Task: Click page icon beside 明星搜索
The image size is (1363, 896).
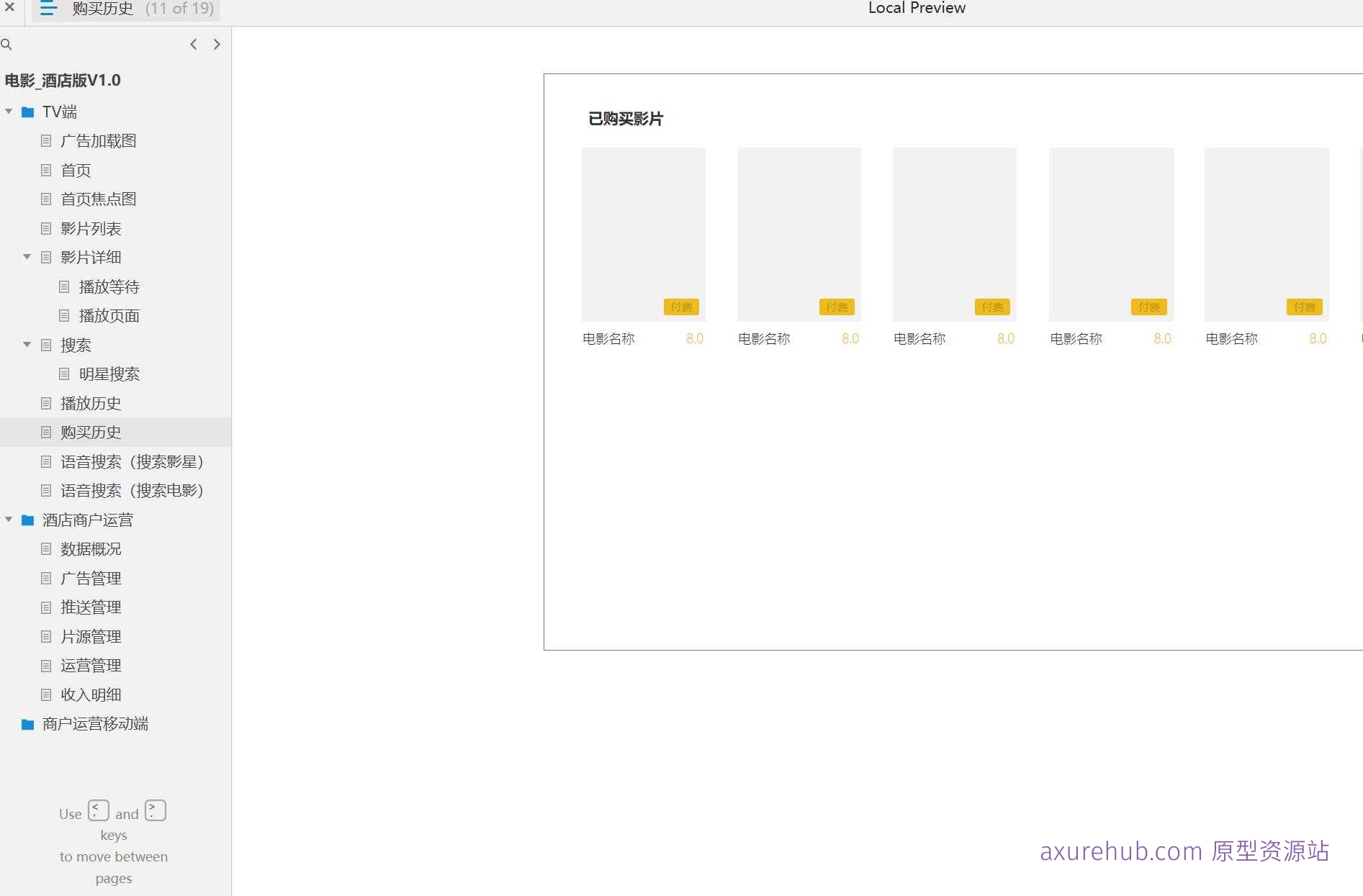Action: click(x=64, y=374)
